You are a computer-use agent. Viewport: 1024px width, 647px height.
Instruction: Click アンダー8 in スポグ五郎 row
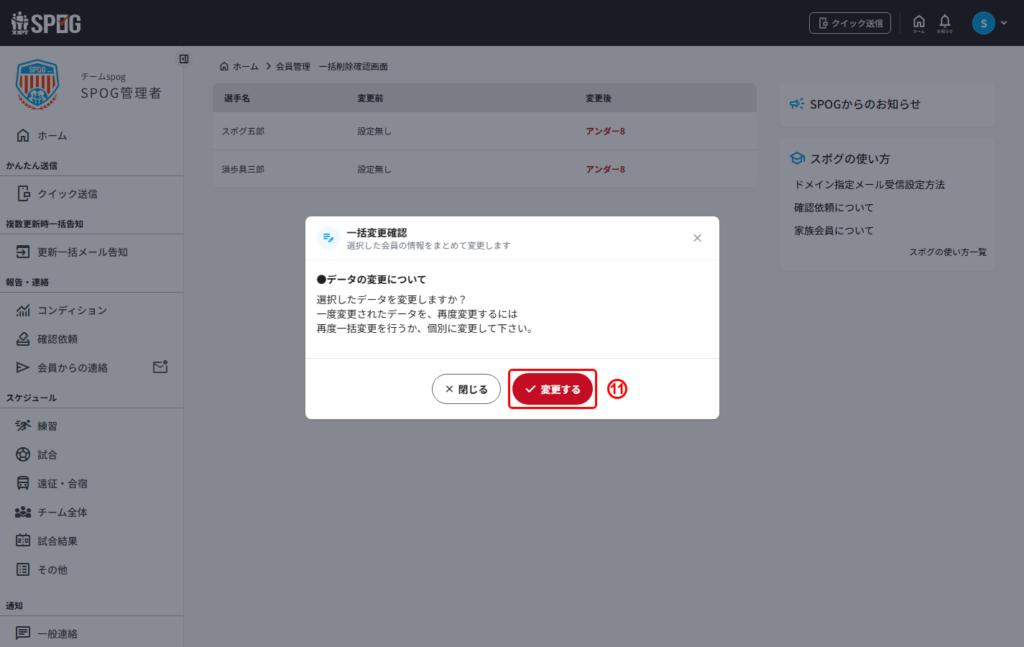click(x=605, y=131)
